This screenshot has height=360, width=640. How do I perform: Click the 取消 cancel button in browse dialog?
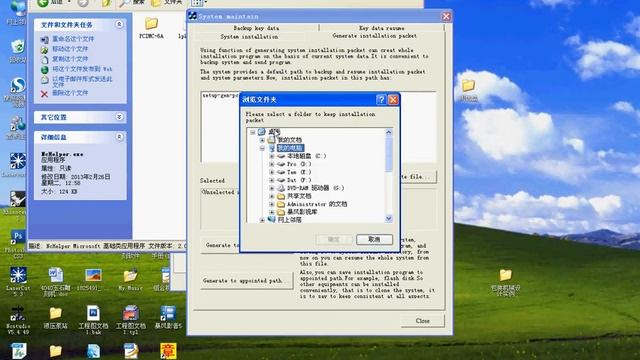pos(374,240)
